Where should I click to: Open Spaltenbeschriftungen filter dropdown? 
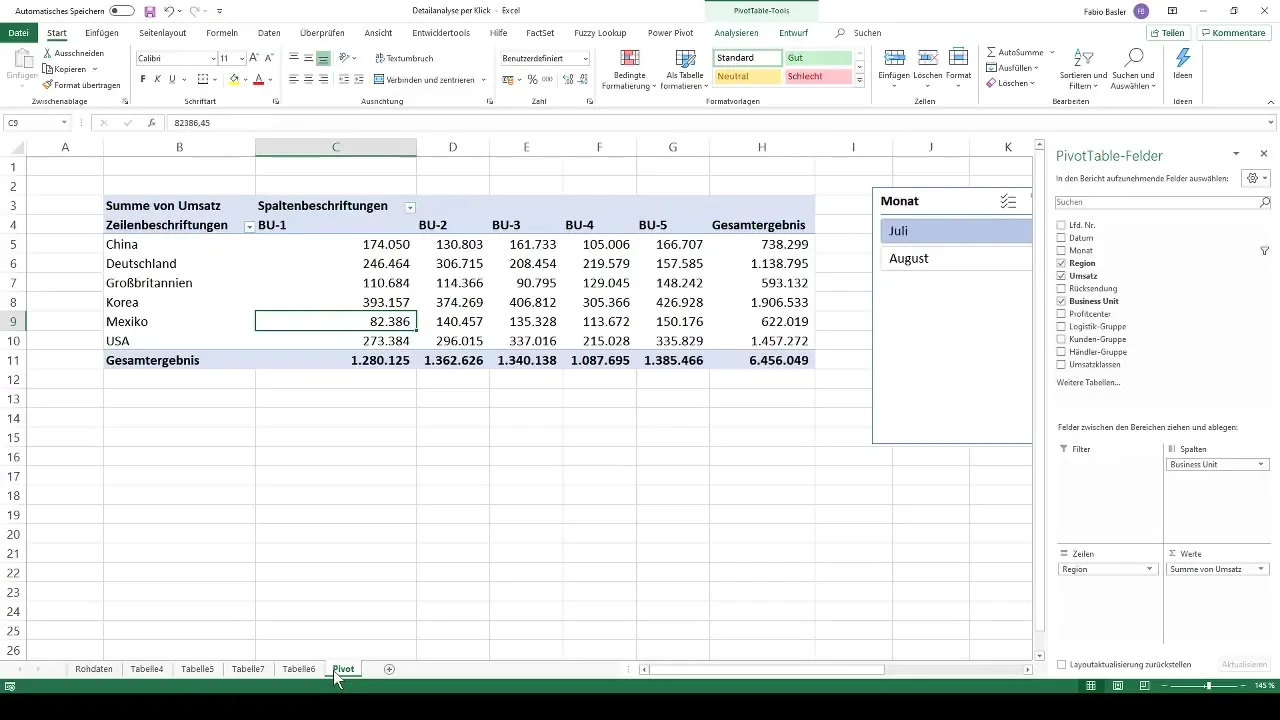pyautogui.click(x=409, y=207)
